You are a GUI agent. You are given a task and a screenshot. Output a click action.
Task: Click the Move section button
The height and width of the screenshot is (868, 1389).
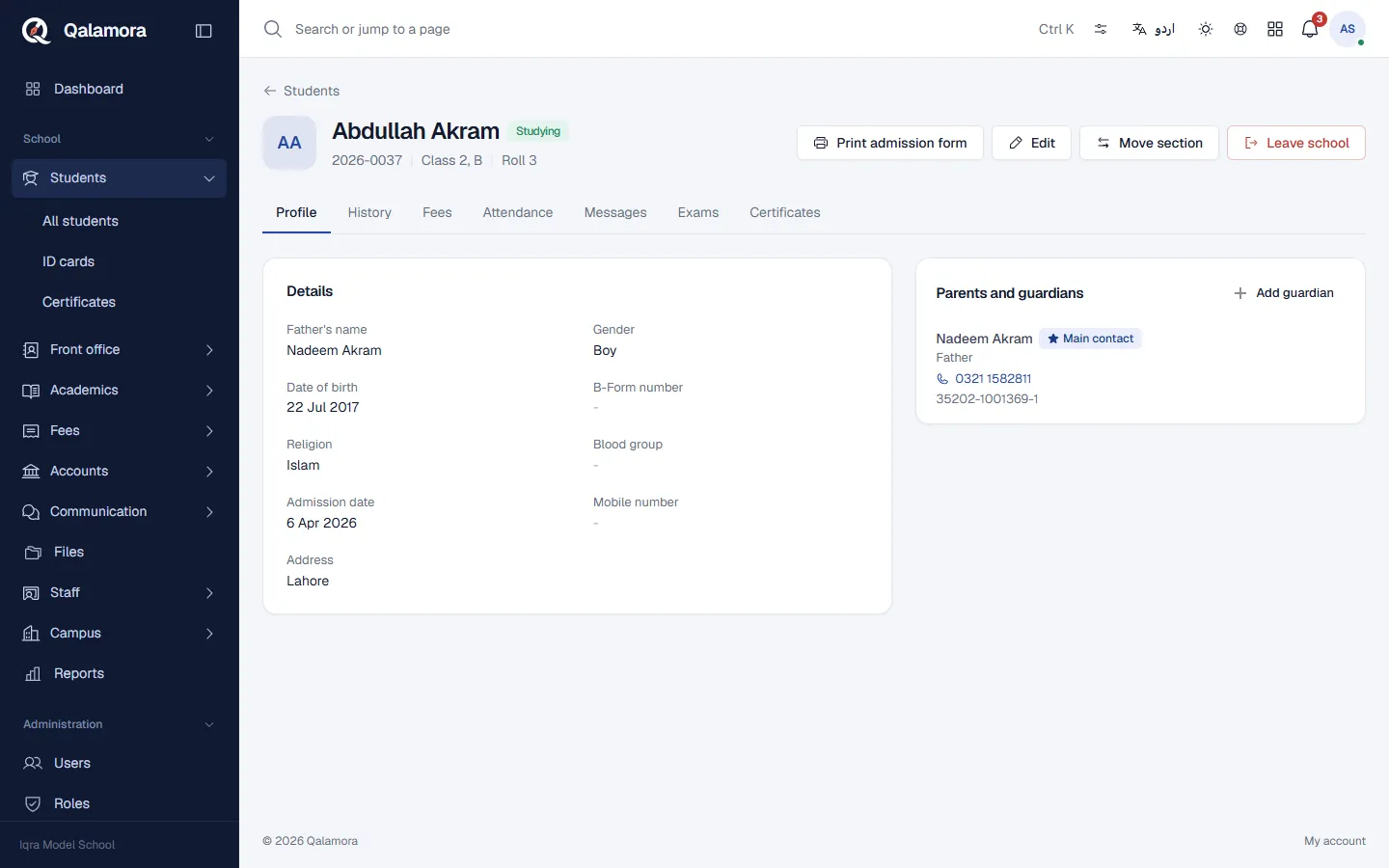(x=1149, y=143)
